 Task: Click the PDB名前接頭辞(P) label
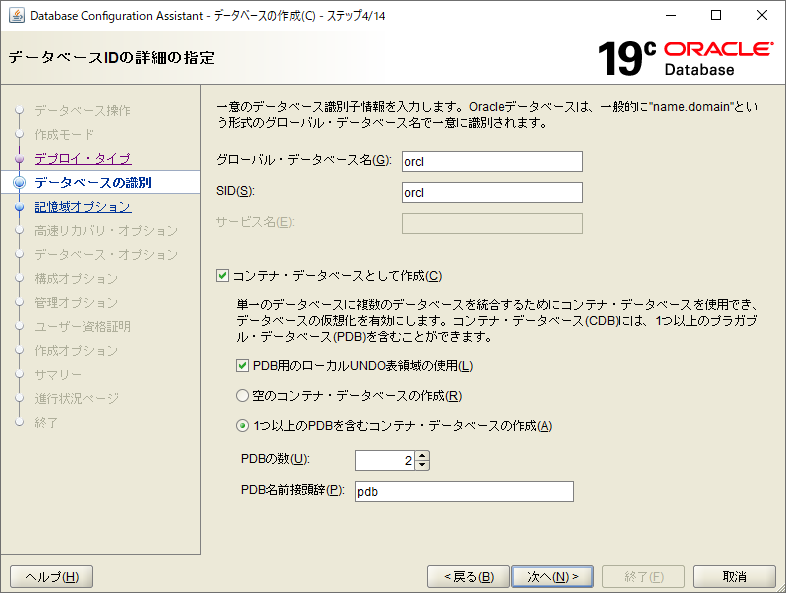point(293,490)
